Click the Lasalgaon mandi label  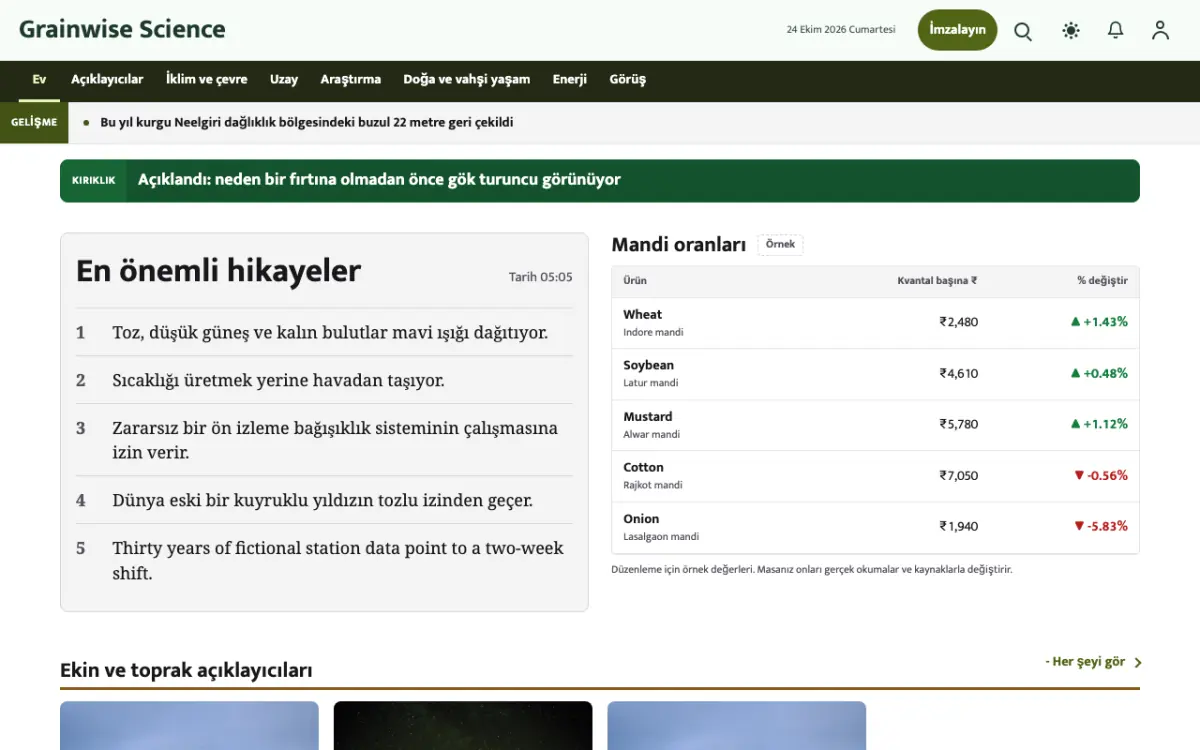coord(661,537)
